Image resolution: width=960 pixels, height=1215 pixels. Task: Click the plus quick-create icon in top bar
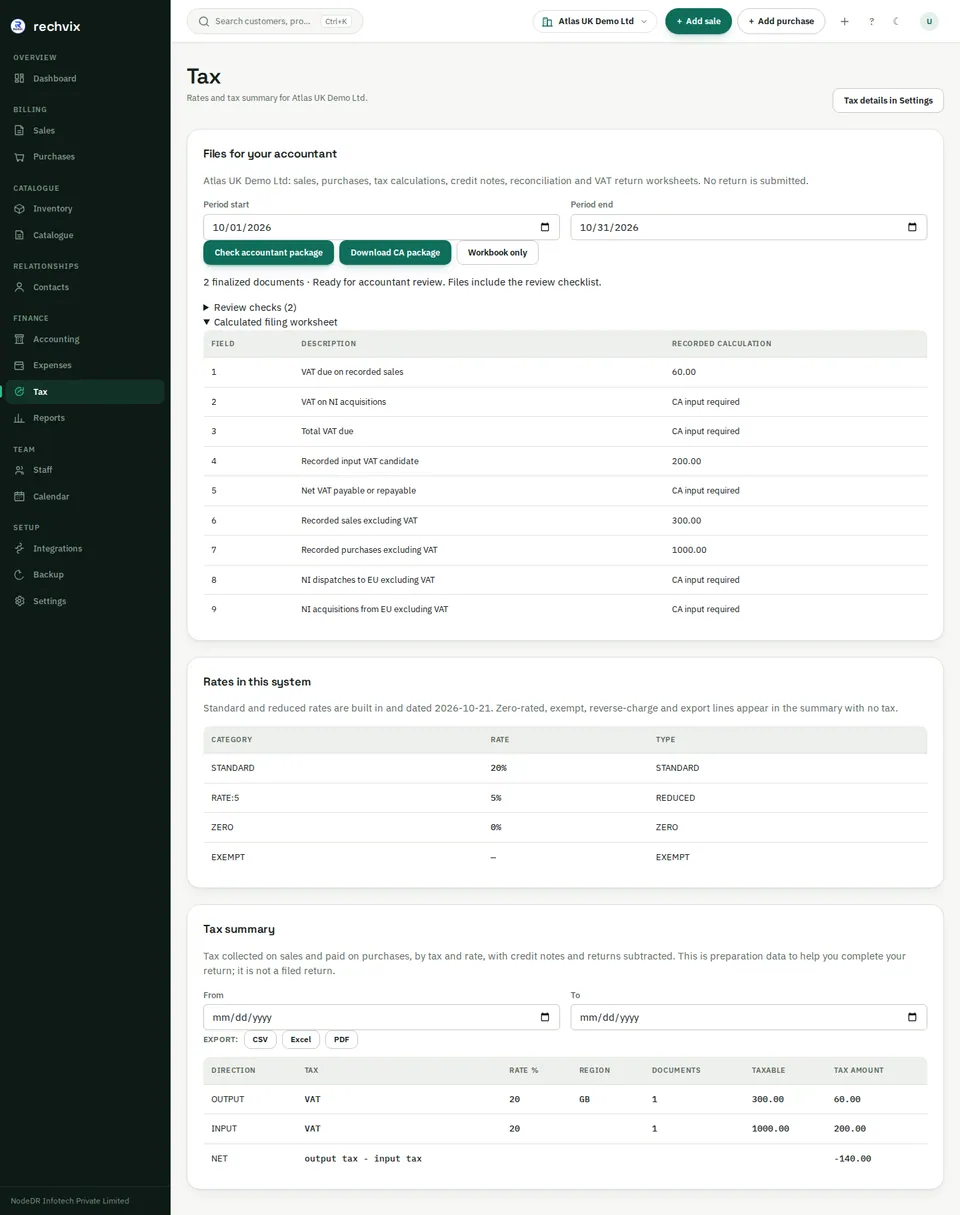844,21
